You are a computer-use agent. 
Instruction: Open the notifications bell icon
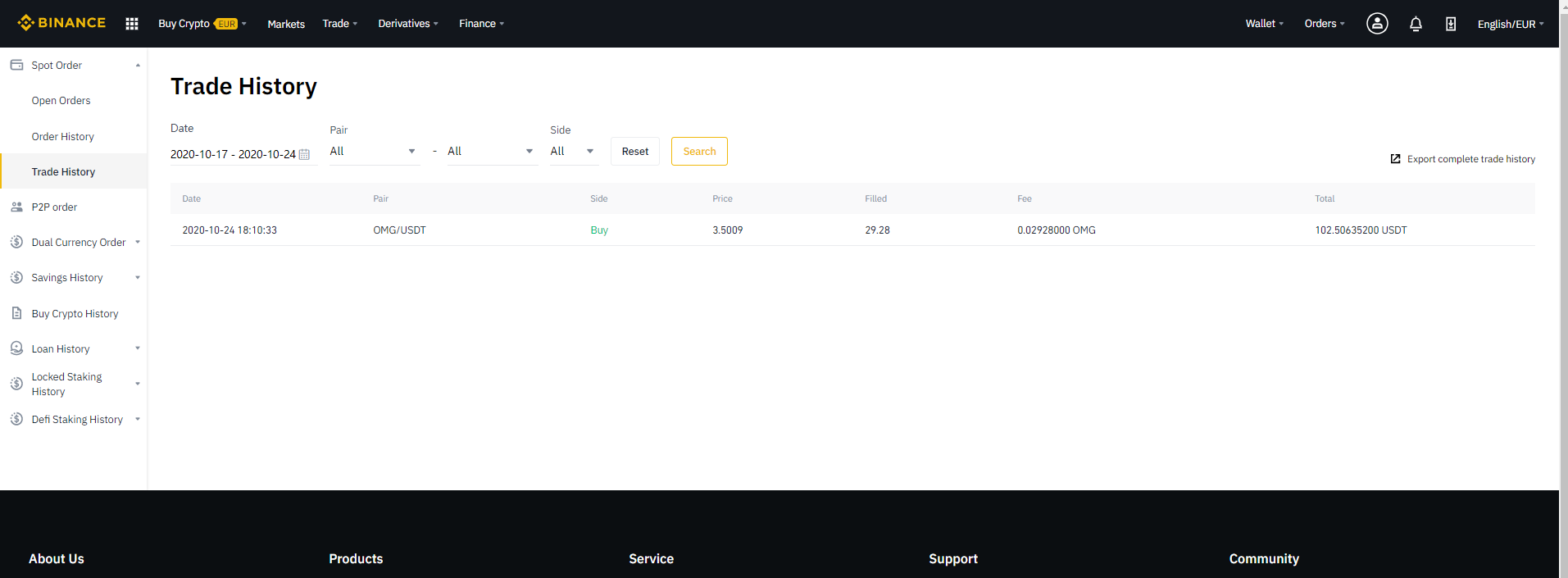tap(1416, 24)
